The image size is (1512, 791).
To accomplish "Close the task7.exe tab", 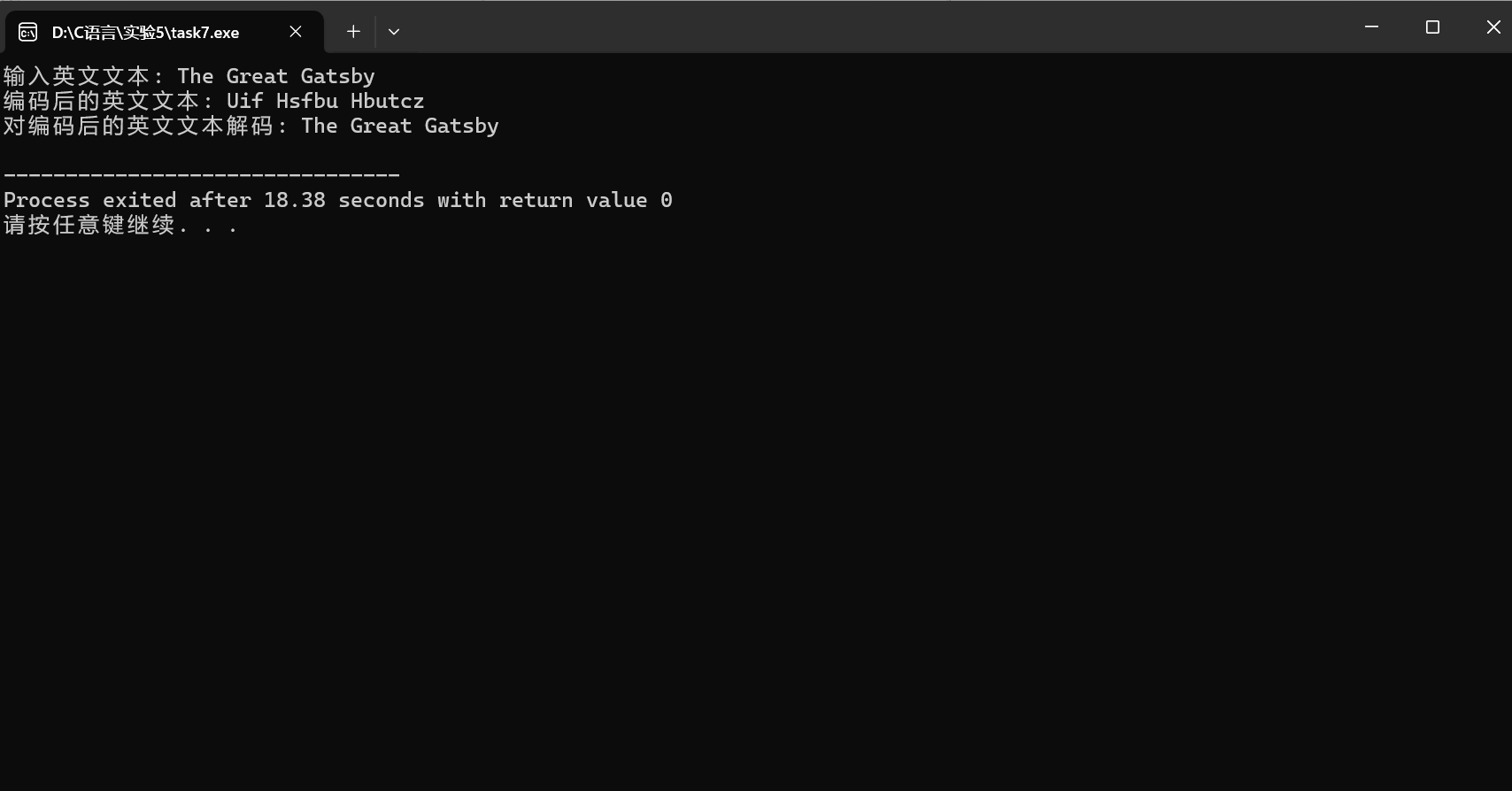I will (296, 32).
